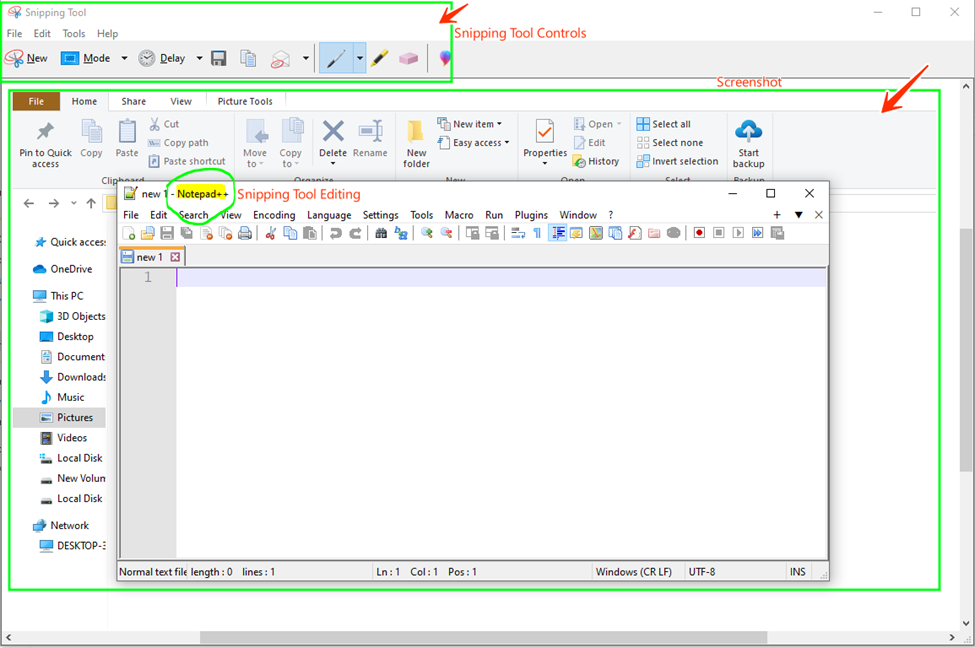Open the Plugins menu in Notepad++
The height and width of the screenshot is (648, 975).
tap(531, 215)
